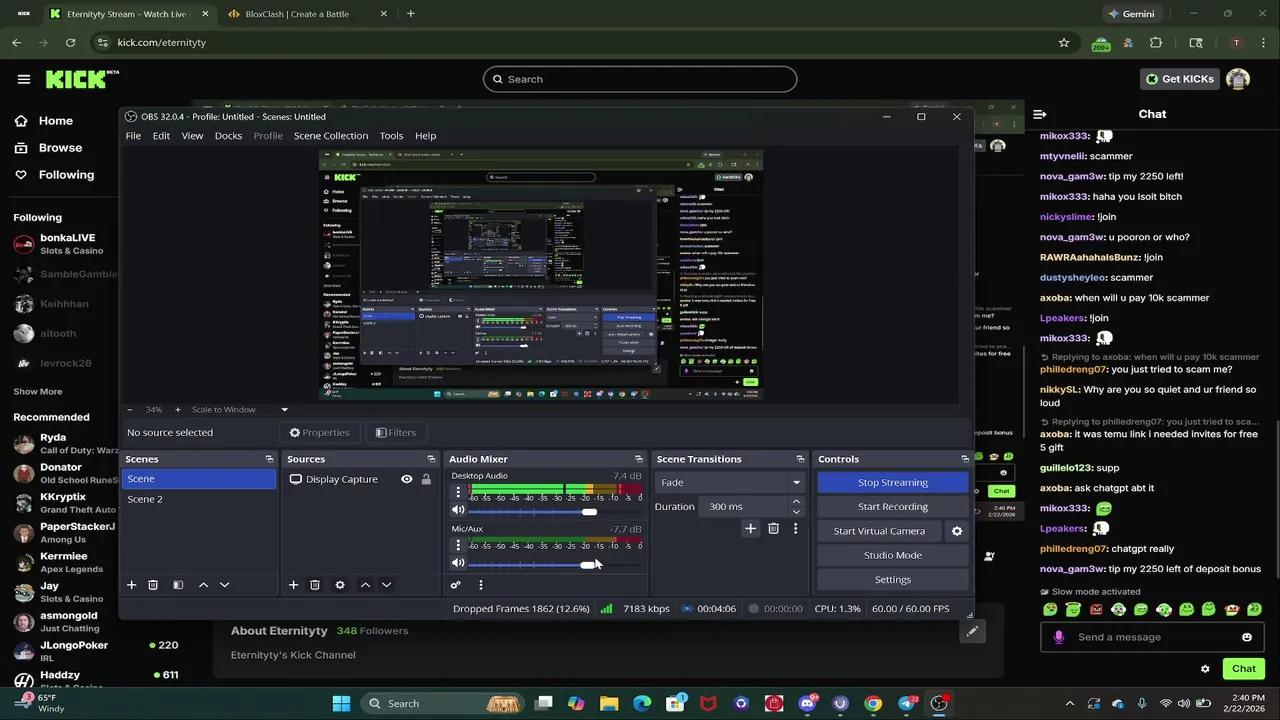The height and width of the screenshot is (720, 1280).
Task: Open preview scaling dropdown Scale to Window
Action: click(240, 410)
